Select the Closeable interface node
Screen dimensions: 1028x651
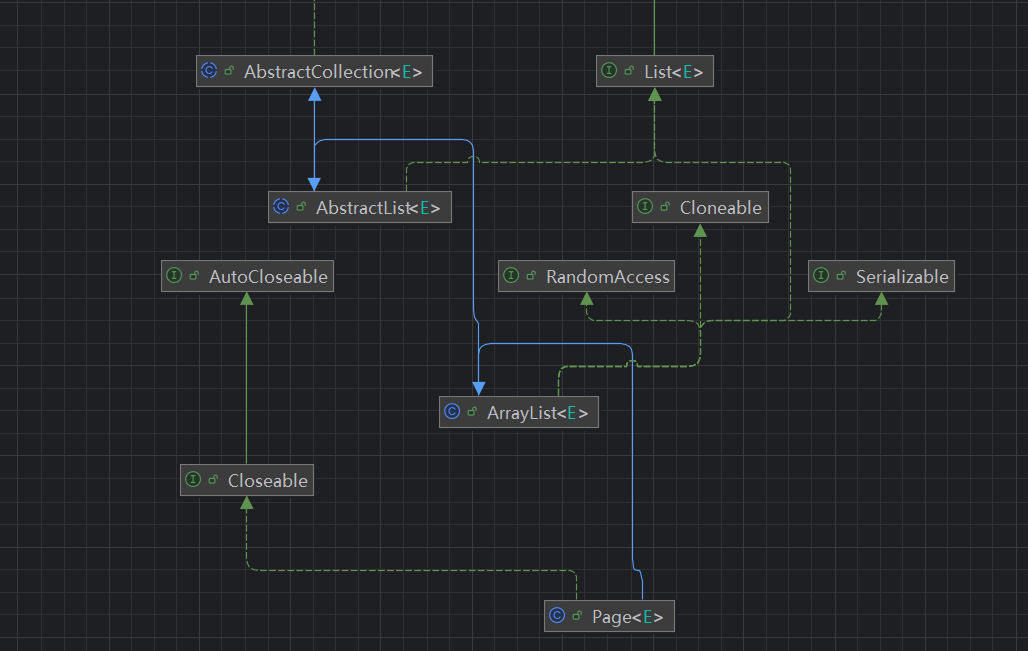pyautogui.click(x=247, y=480)
